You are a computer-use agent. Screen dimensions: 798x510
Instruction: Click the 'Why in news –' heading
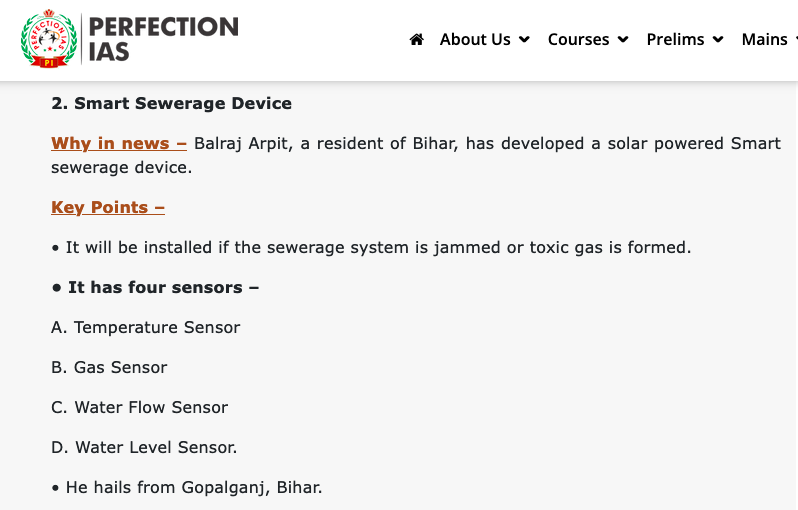pyautogui.click(x=119, y=144)
